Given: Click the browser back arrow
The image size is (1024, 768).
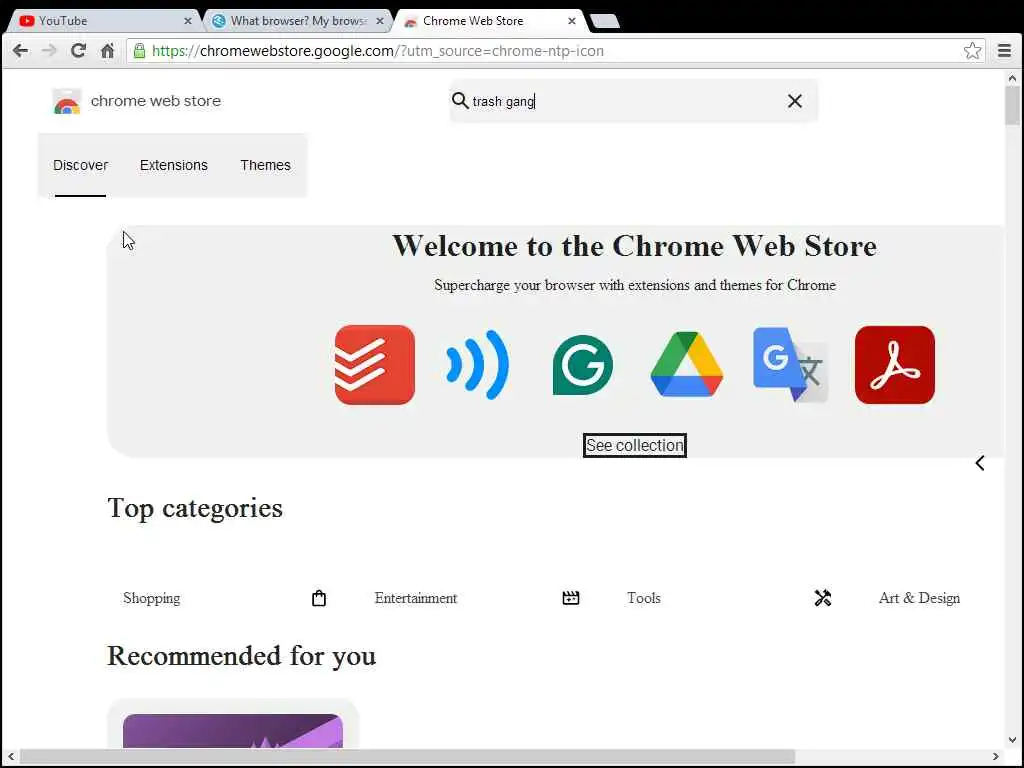Looking at the screenshot, I should click(x=20, y=50).
